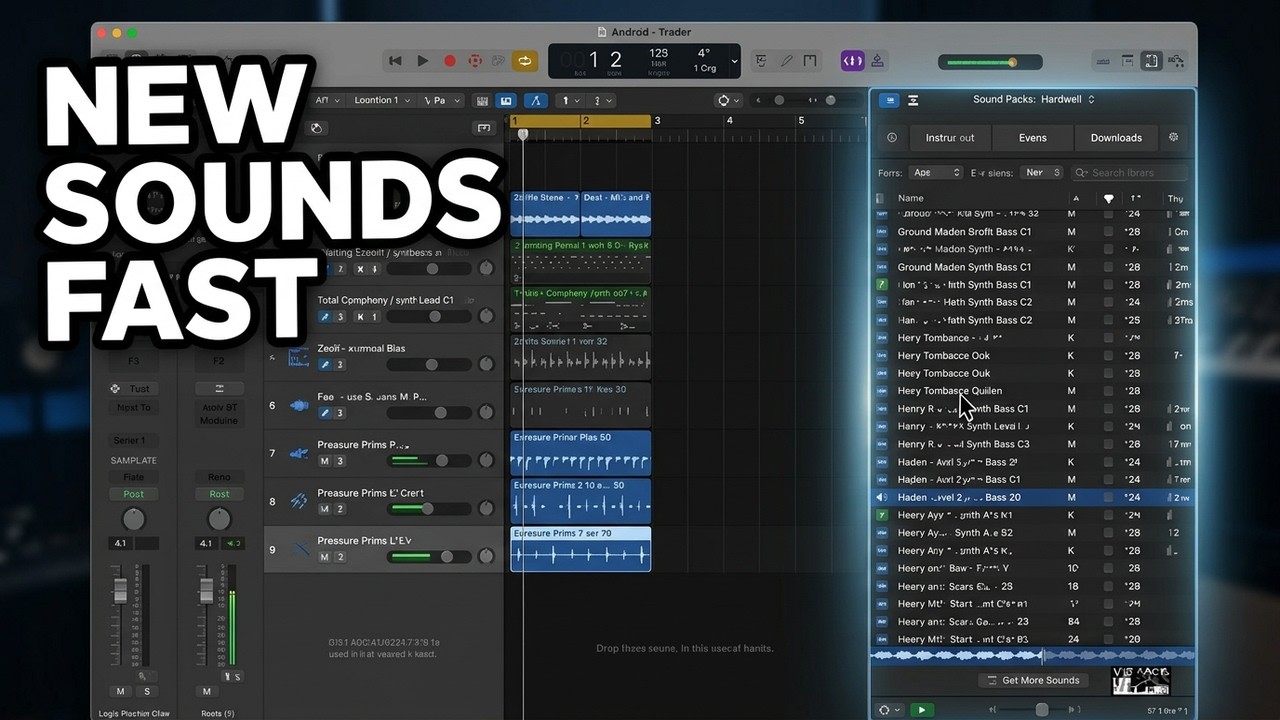
Task: Adjust the master volume slider in toolbar
Action: tap(990, 62)
